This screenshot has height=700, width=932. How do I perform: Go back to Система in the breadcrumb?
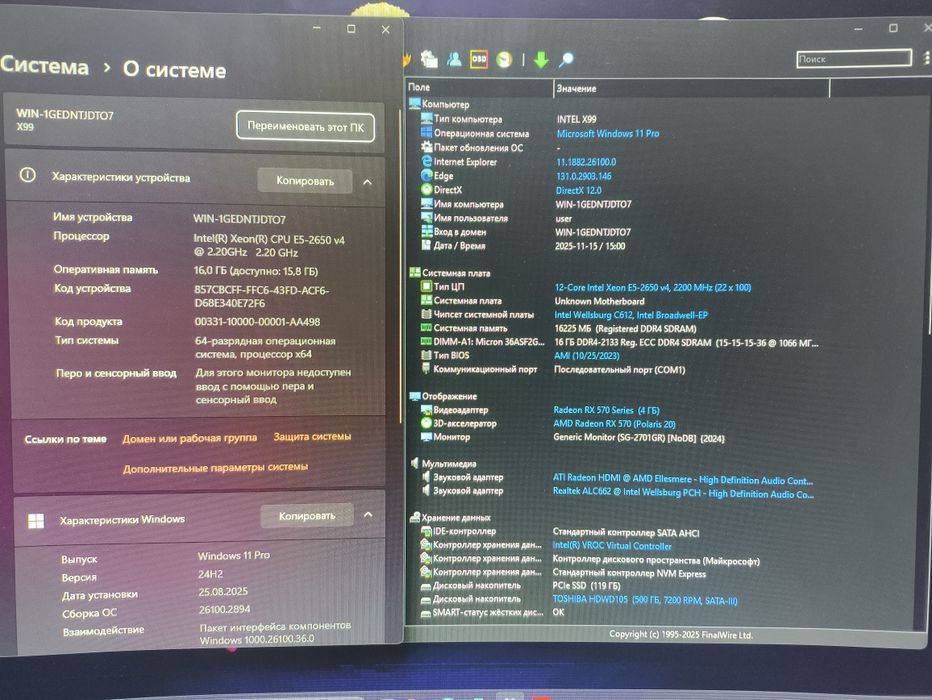(x=45, y=65)
